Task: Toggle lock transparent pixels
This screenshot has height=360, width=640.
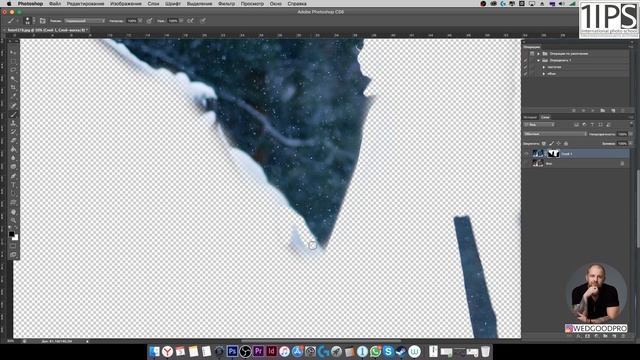Action: pos(544,143)
